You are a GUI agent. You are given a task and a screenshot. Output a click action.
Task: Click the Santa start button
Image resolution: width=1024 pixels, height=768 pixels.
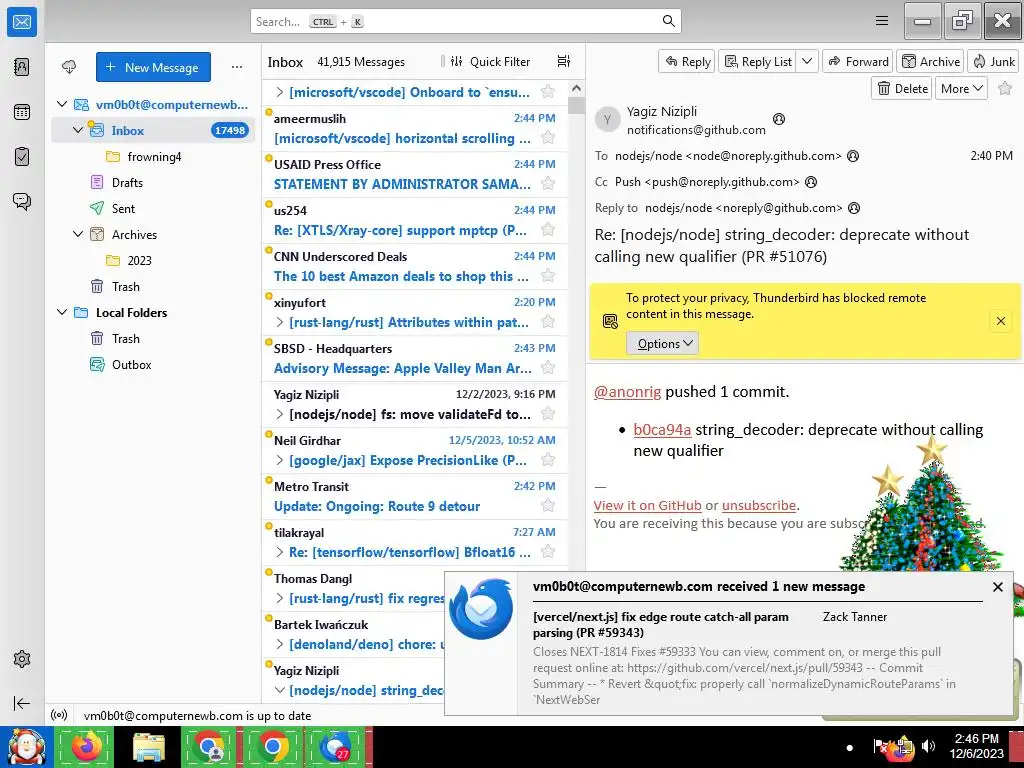coord(25,747)
